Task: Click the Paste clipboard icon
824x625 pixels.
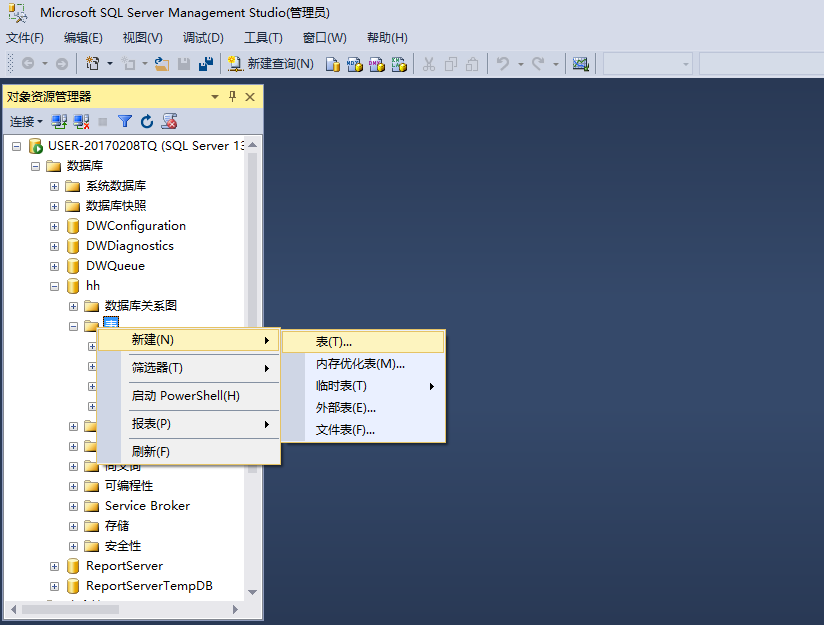Action: pos(472,64)
